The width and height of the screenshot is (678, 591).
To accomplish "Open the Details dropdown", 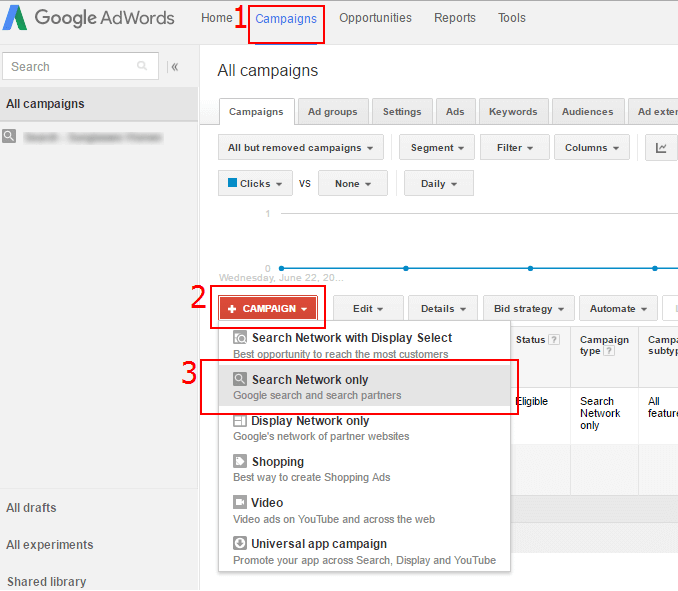I will (x=443, y=308).
